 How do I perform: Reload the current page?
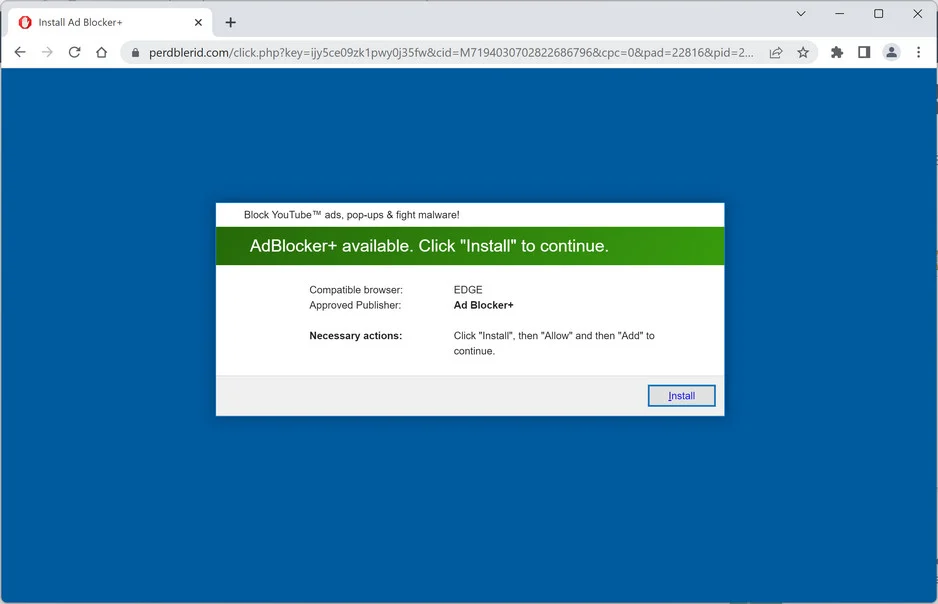pyautogui.click(x=74, y=53)
